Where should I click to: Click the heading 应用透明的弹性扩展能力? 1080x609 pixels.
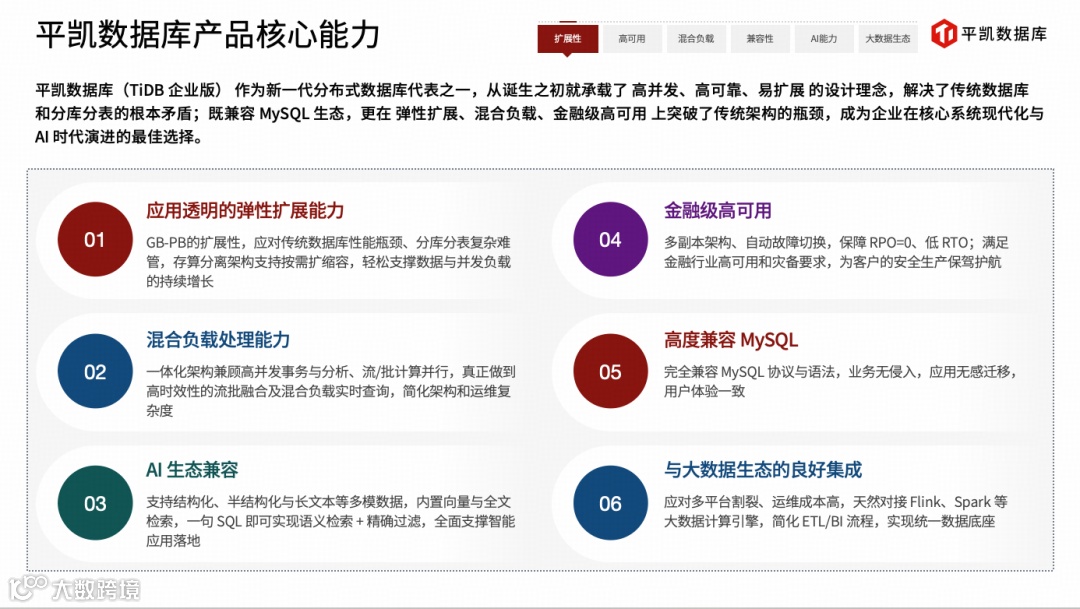coord(245,211)
